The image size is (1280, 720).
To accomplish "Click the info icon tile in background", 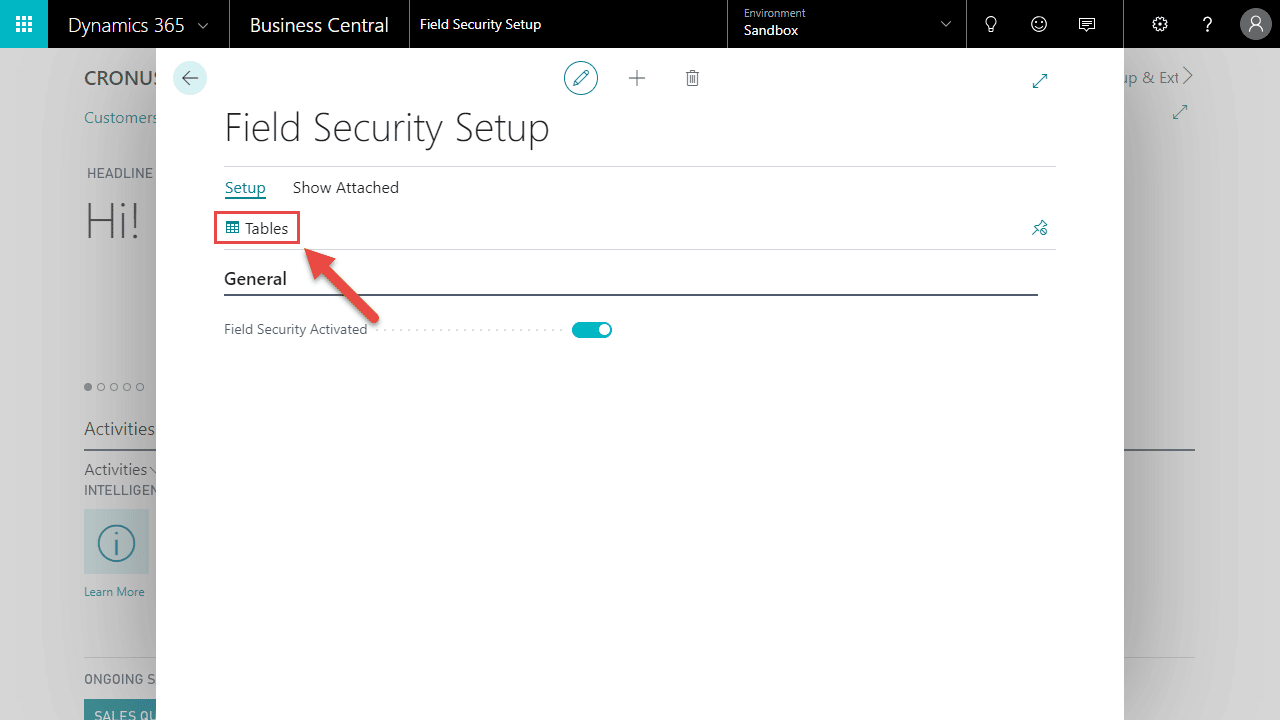I will click(x=116, y=542).
